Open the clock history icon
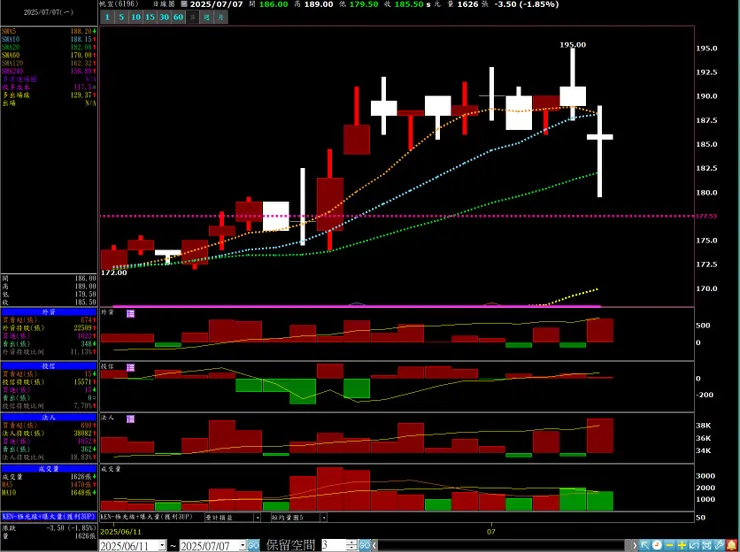This screenshot has height=552, width=740. tap(657, 545)
